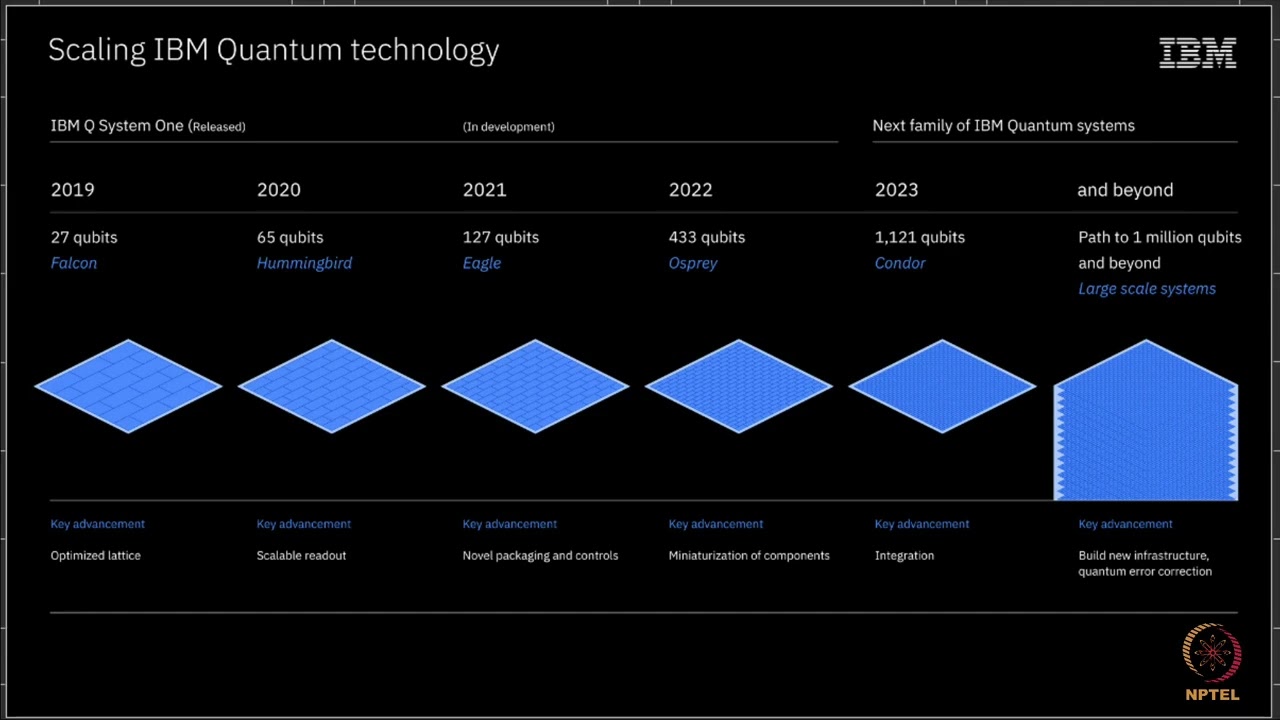Click 'Key advancement' above Integration

[x=921, y=524]
